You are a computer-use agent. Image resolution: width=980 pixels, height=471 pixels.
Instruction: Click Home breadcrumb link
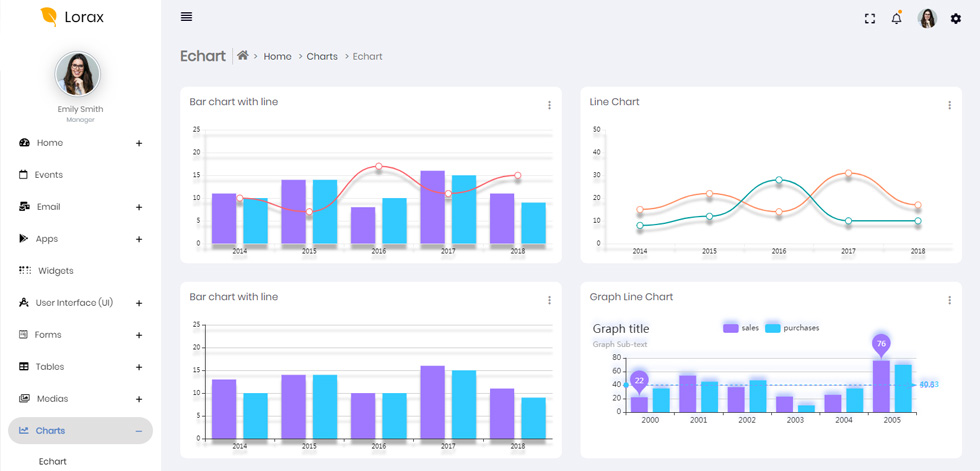(x=278, y=56)
